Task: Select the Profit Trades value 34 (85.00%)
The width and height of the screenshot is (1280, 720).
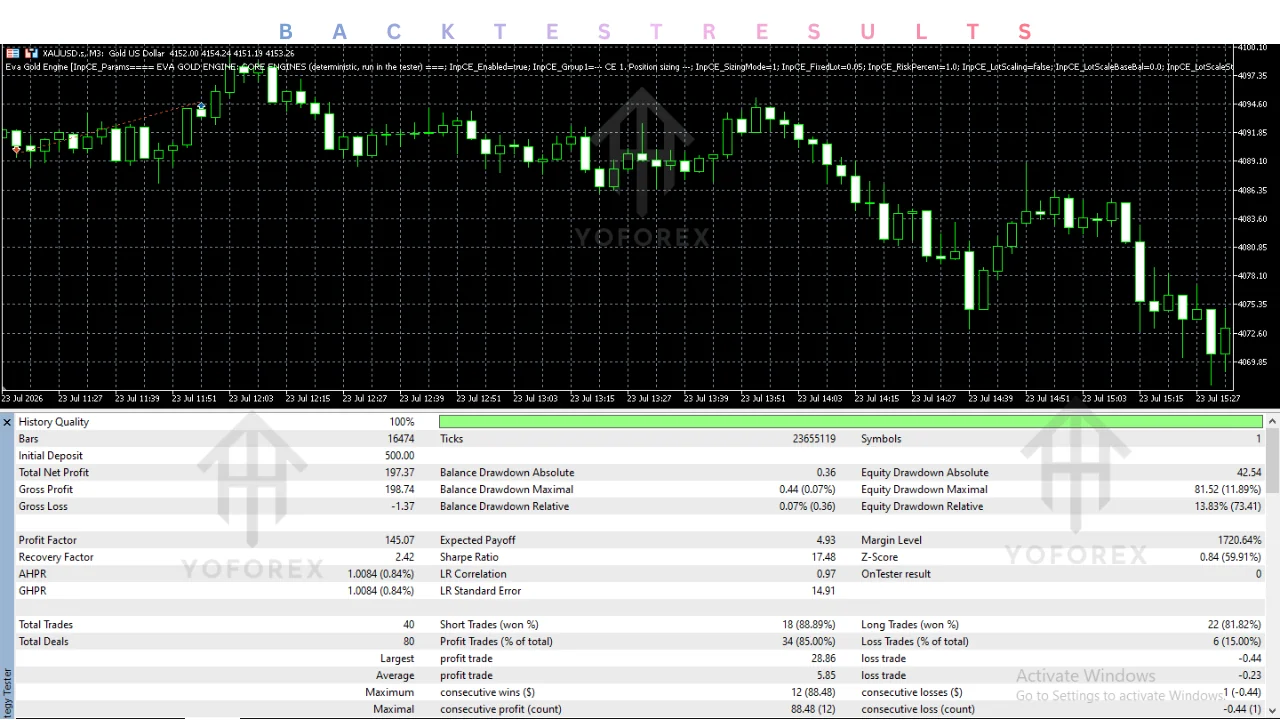Action: click(x=809, y=642)
